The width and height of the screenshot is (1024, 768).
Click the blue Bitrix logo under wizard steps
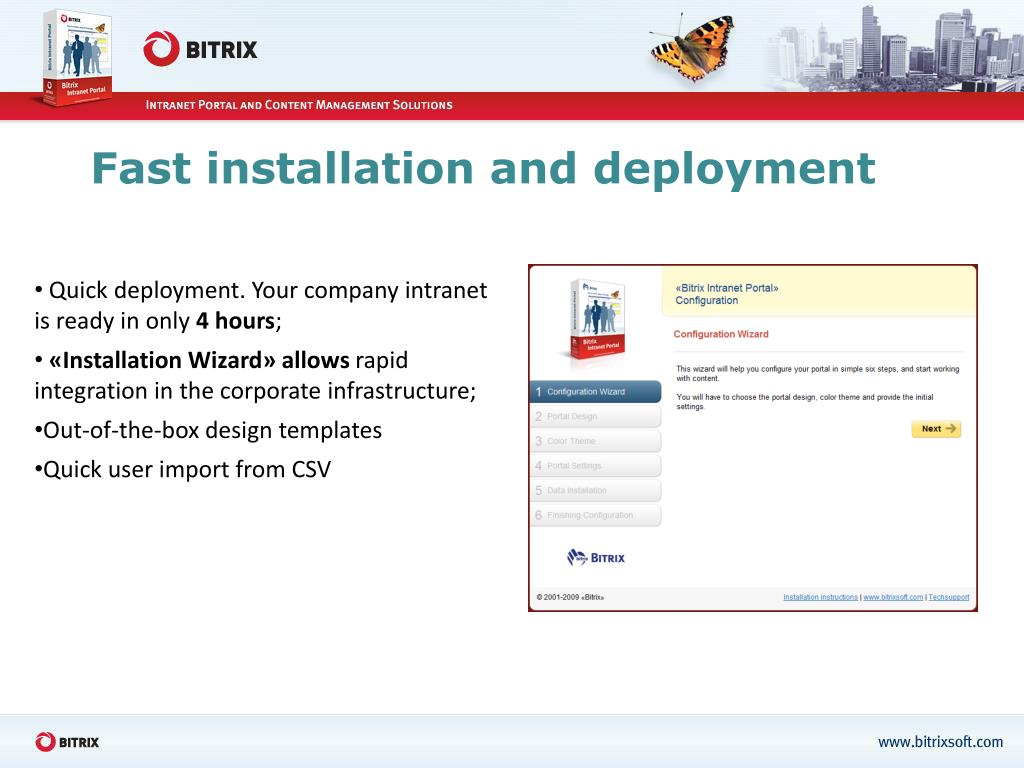pyautogui.click(x=596, y=558)
